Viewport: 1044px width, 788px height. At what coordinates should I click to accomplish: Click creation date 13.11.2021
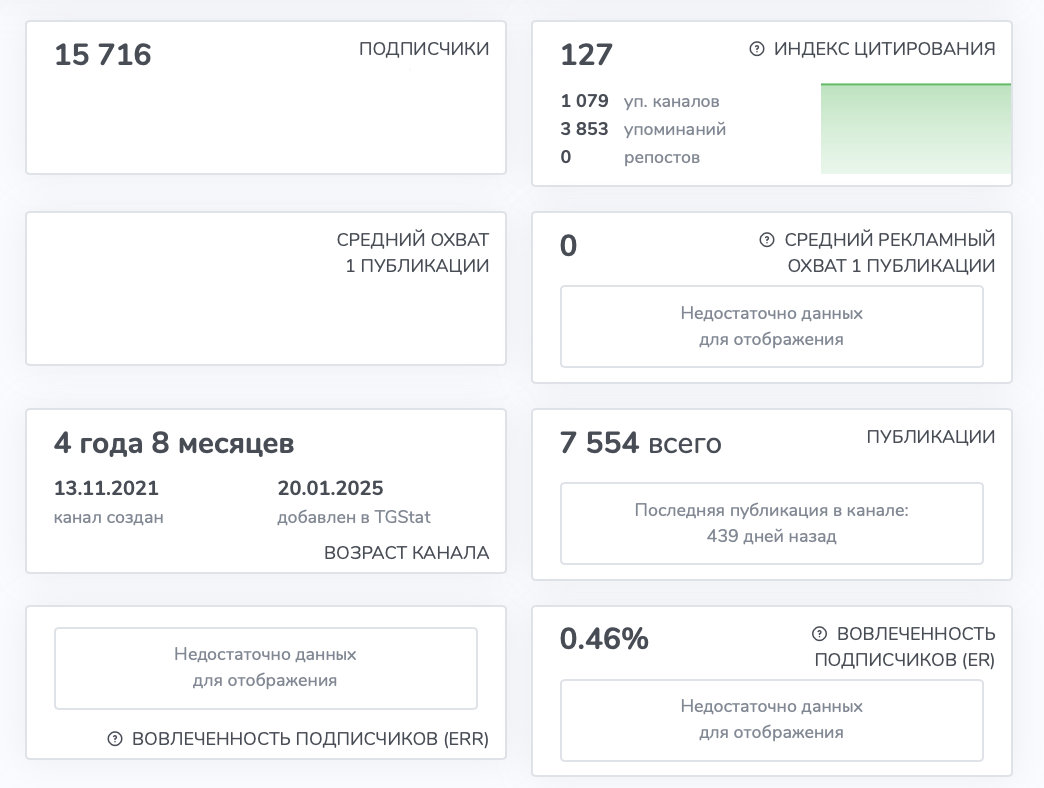(x=106, y=488)
